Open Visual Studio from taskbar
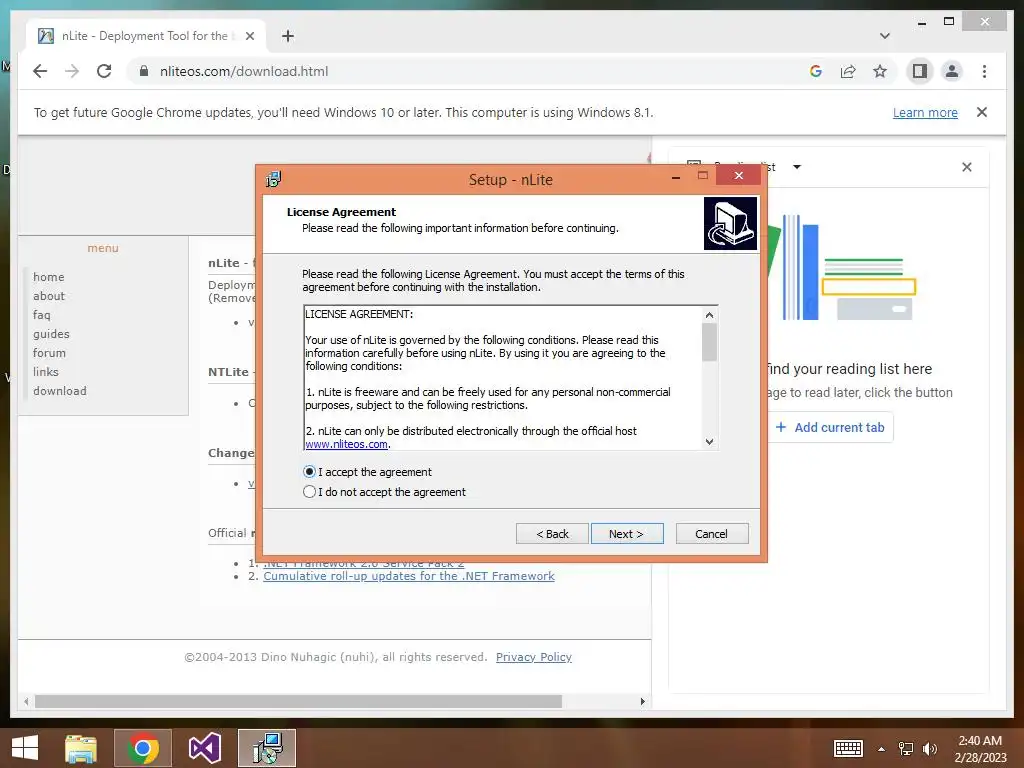Screen dimensions: 1024x768 tap(204, 748)
